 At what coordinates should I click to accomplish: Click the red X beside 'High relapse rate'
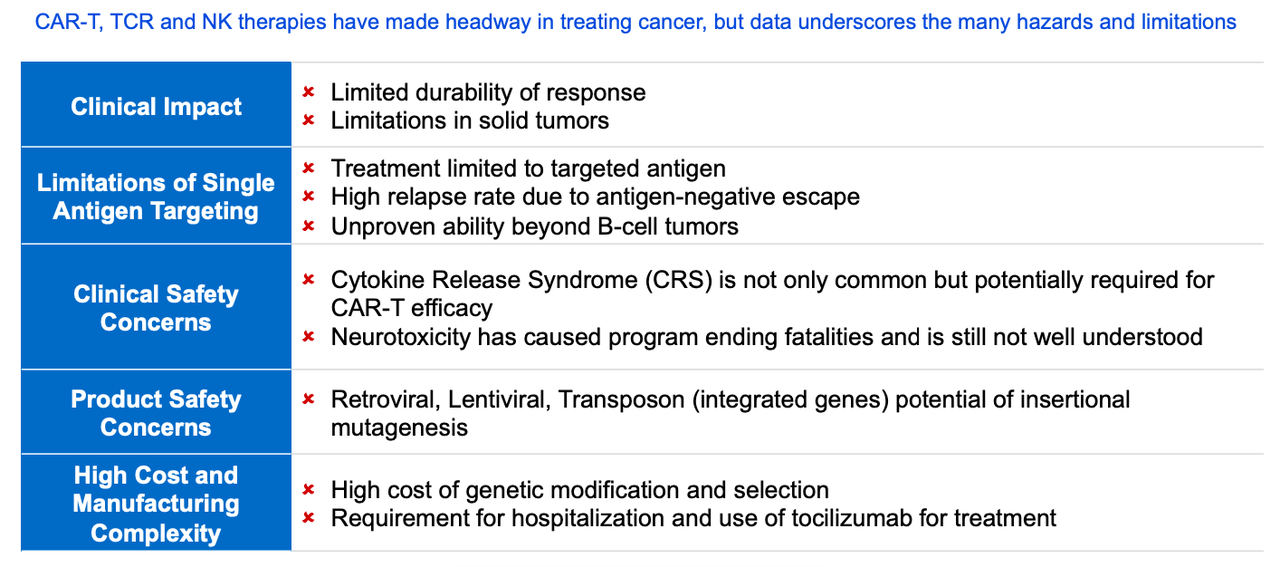coord(309,197)
